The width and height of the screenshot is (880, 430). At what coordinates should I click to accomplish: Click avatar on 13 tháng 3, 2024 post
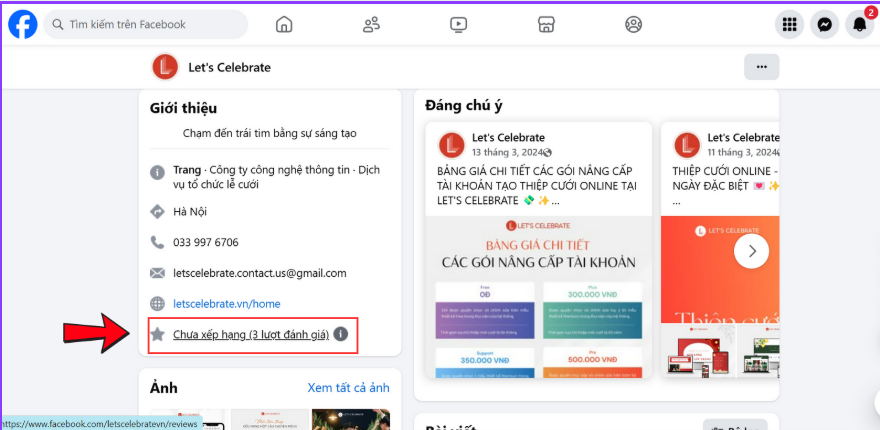point(452,145)
